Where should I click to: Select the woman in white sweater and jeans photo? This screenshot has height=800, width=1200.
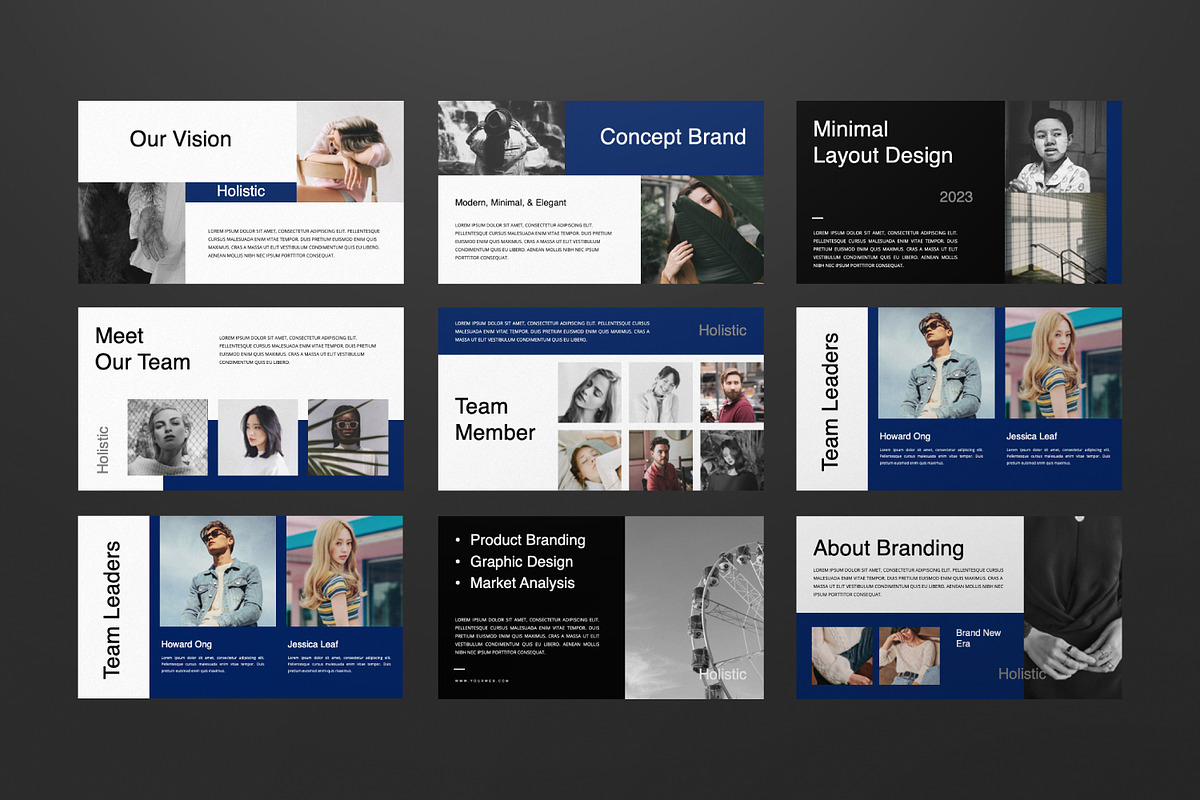tap(909, 656)
